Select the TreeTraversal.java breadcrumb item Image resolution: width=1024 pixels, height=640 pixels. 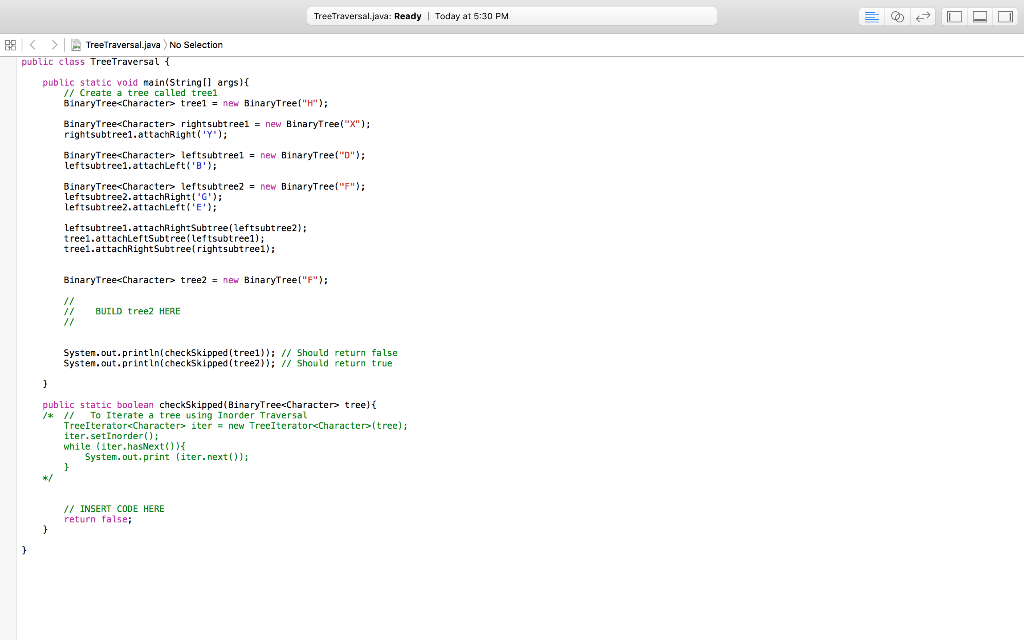(x=122, y=45)
